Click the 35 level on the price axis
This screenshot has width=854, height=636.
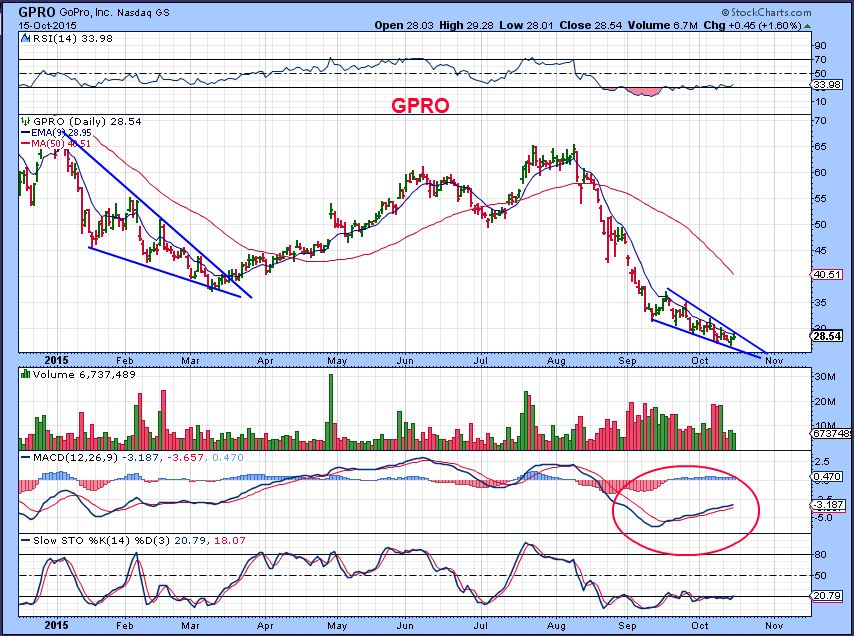pos(821,302)
